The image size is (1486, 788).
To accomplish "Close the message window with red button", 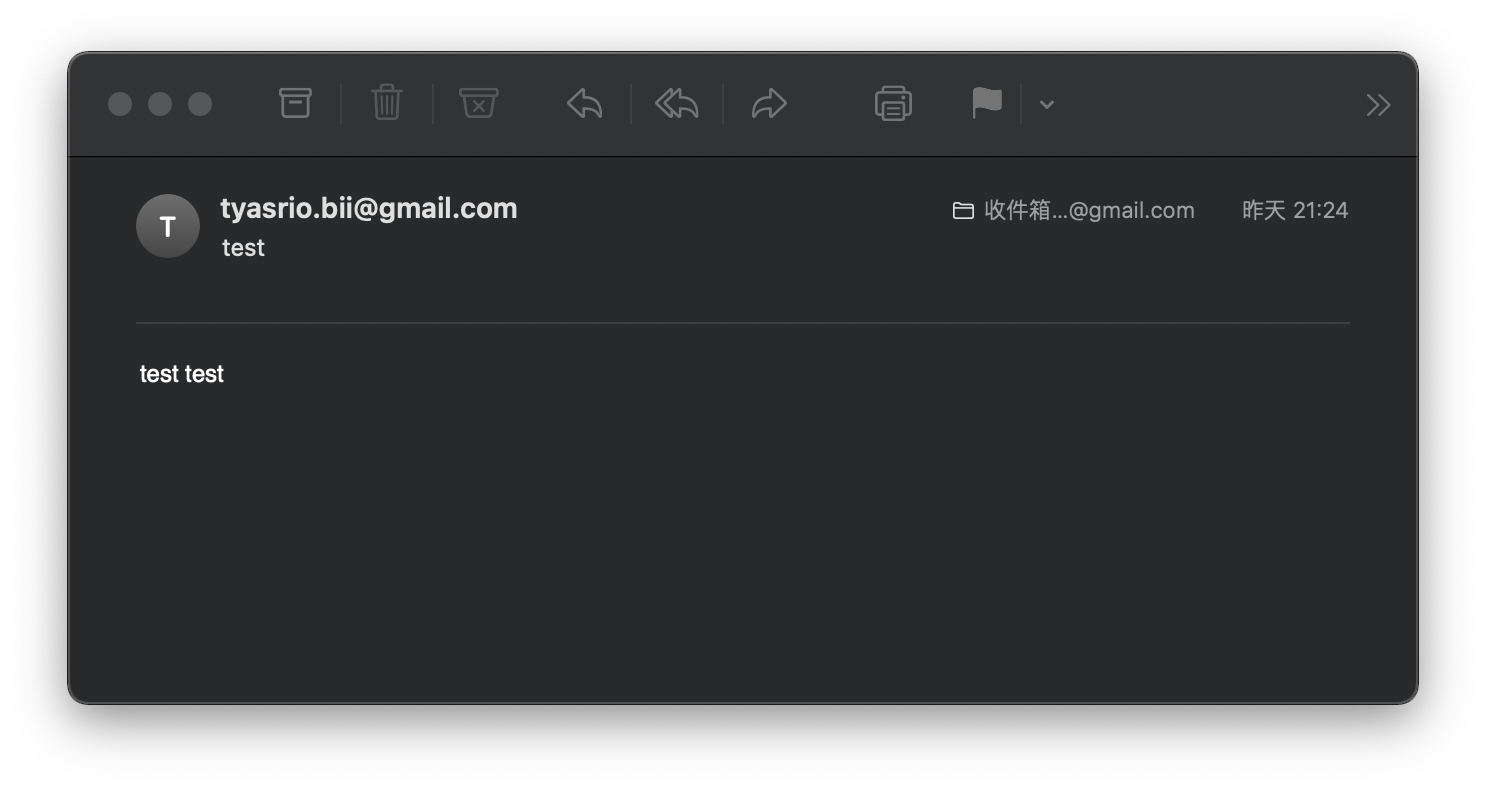I will pos(120,104).
